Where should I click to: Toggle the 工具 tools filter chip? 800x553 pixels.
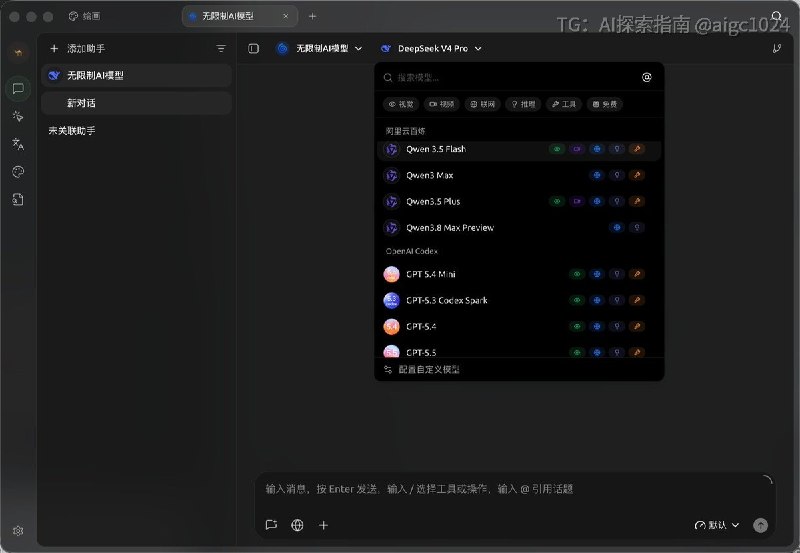tap(564, 104)
